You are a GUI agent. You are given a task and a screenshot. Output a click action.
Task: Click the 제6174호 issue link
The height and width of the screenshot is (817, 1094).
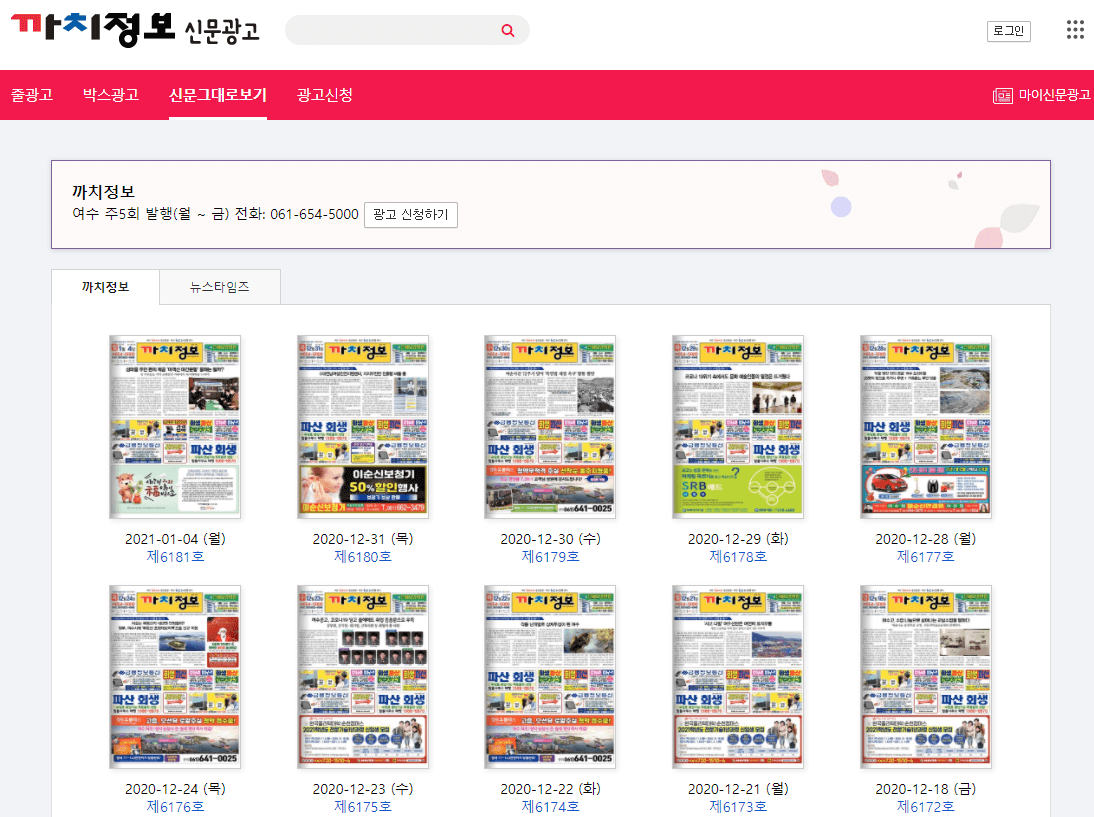coord(550,807)
